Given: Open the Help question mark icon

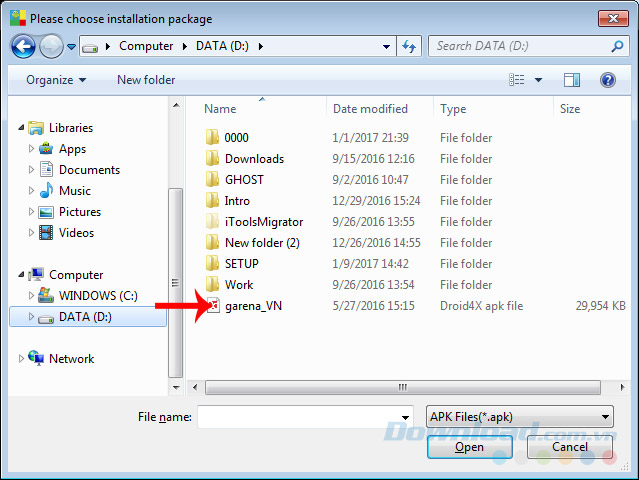Looking at the screenshot, I should click(607, 80).
